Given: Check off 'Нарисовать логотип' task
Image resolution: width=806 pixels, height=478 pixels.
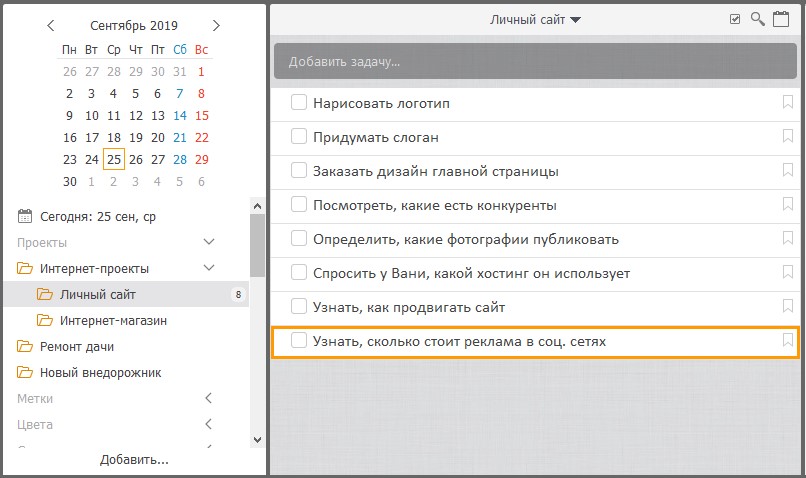Looking at the screenshot, I should click(299, 102).
